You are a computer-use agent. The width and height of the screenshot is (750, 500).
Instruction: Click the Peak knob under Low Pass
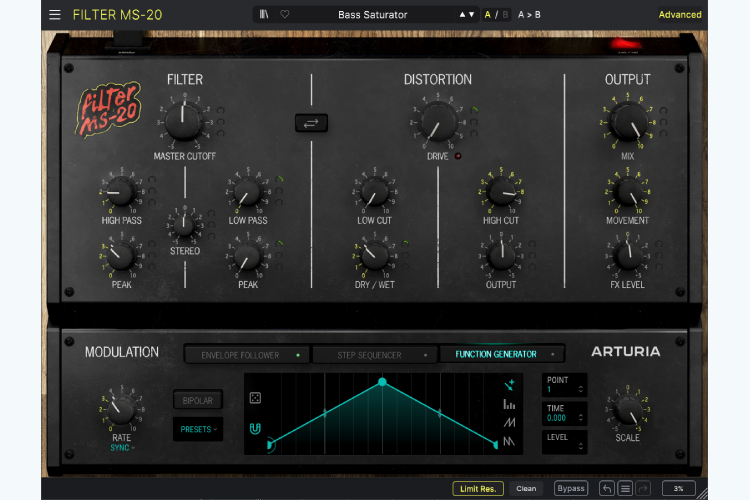tap(247, 256)
